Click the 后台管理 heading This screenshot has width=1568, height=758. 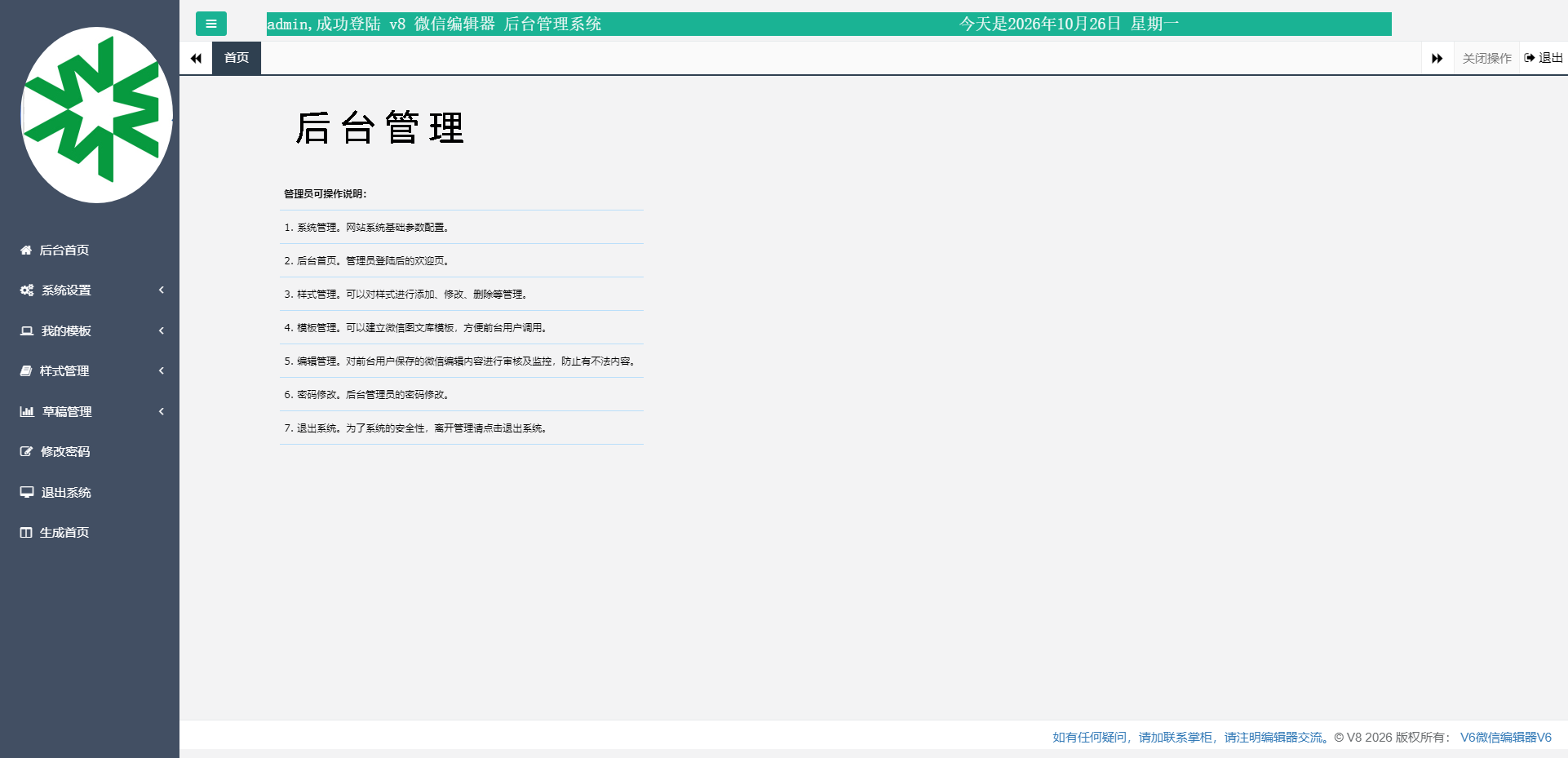click(380, 128)
